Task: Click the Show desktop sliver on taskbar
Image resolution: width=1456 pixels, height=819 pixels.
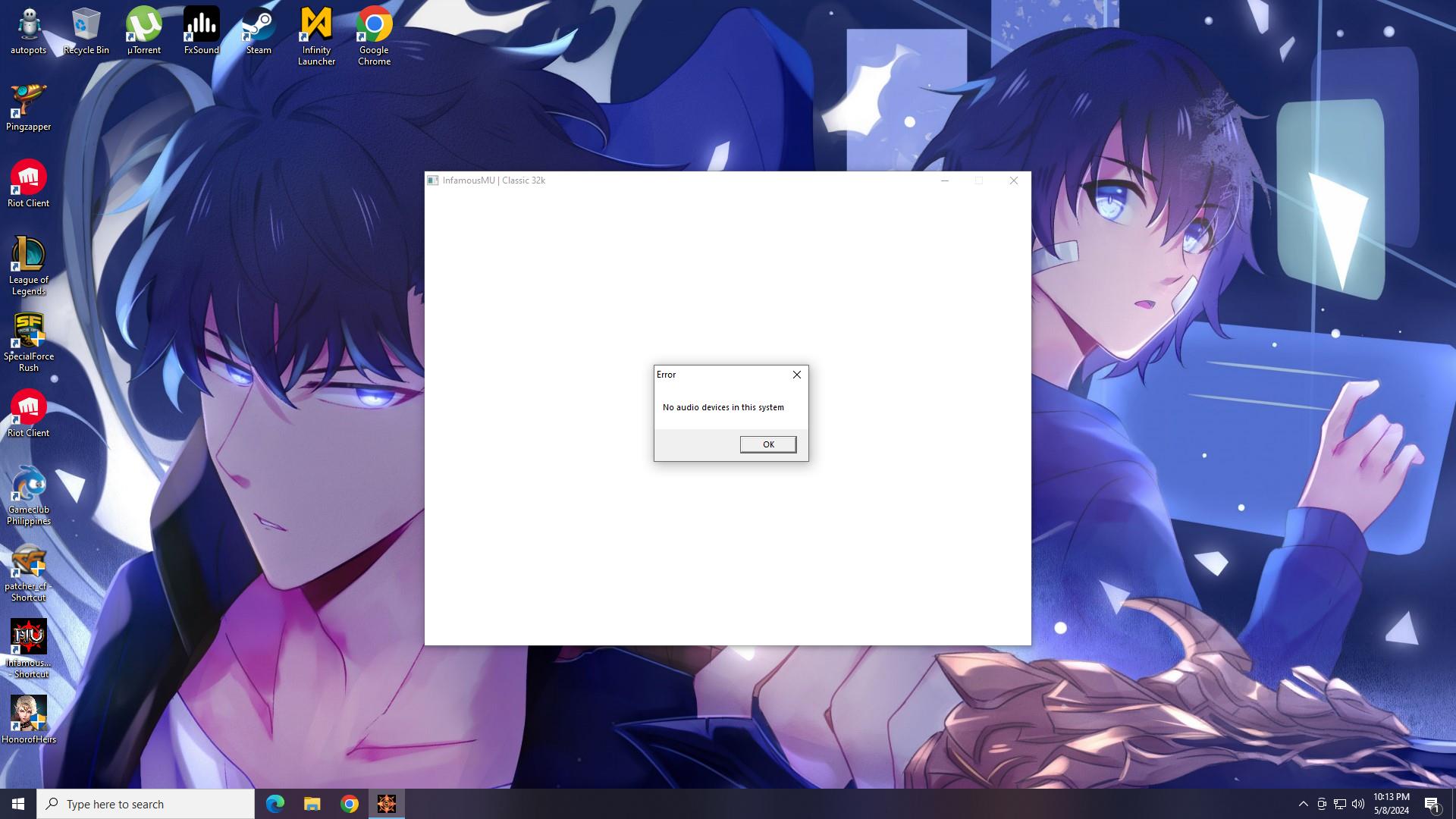Action: click(x=1453, y=804)
